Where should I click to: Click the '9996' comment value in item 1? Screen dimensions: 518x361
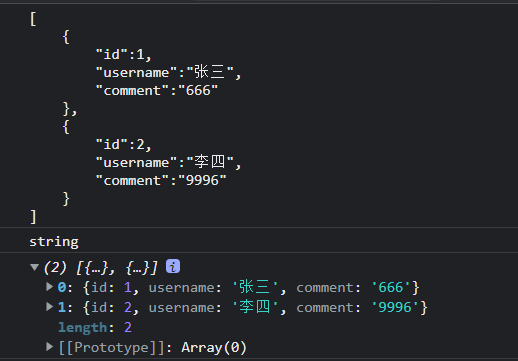395,307
